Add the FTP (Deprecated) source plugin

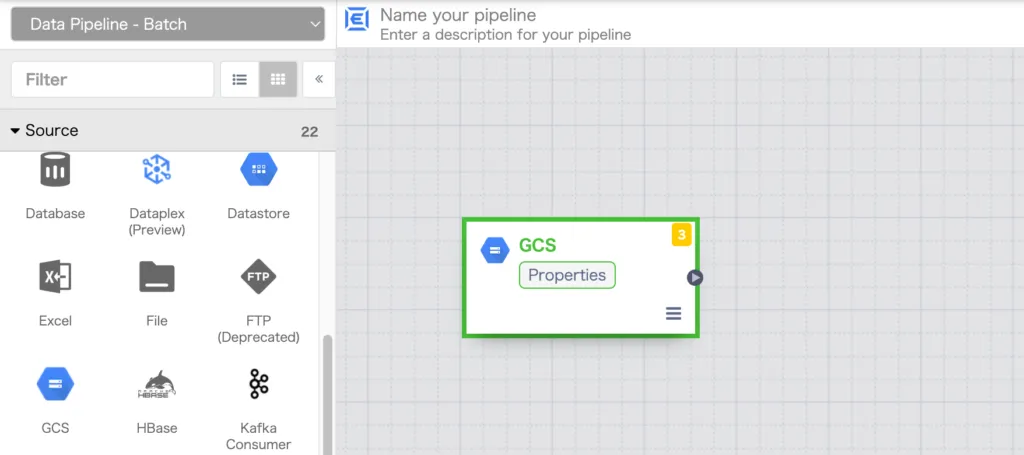[x=259, y=300]
